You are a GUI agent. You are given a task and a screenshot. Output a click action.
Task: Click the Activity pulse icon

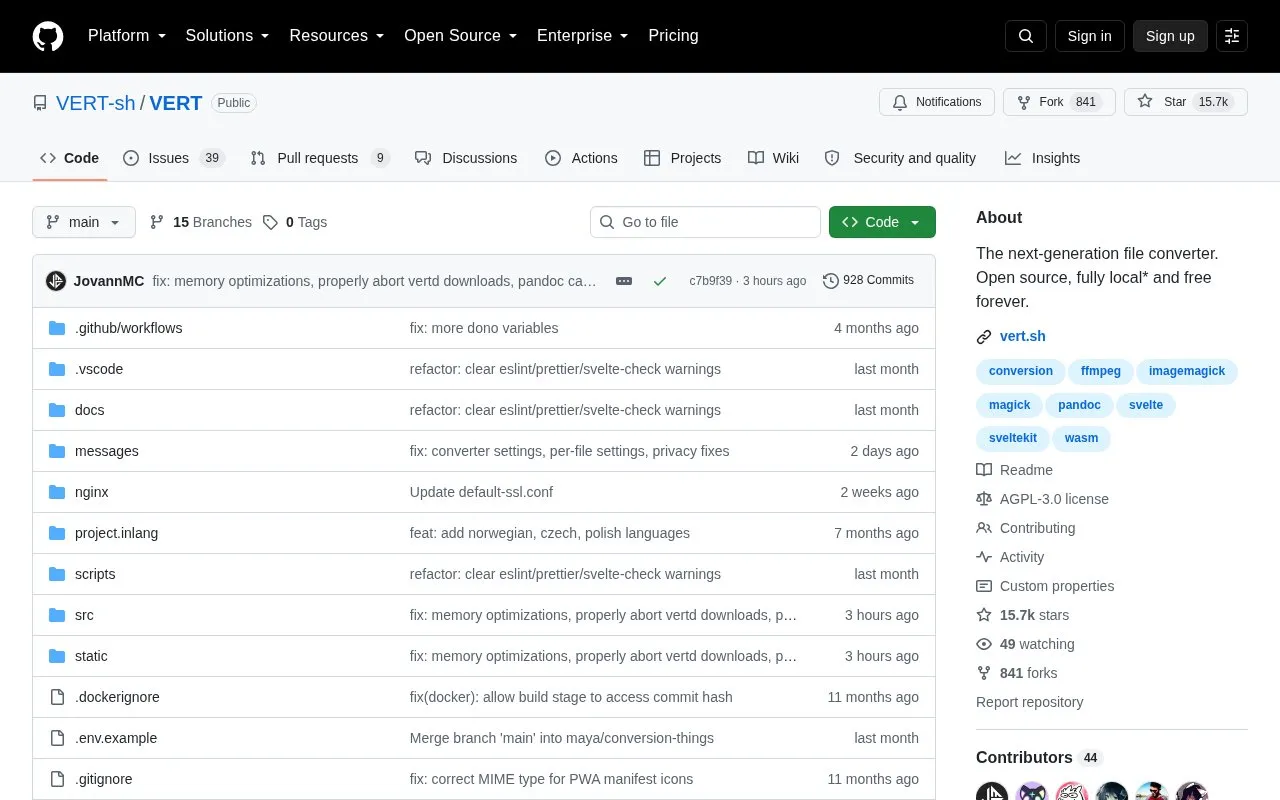point(984,557)
